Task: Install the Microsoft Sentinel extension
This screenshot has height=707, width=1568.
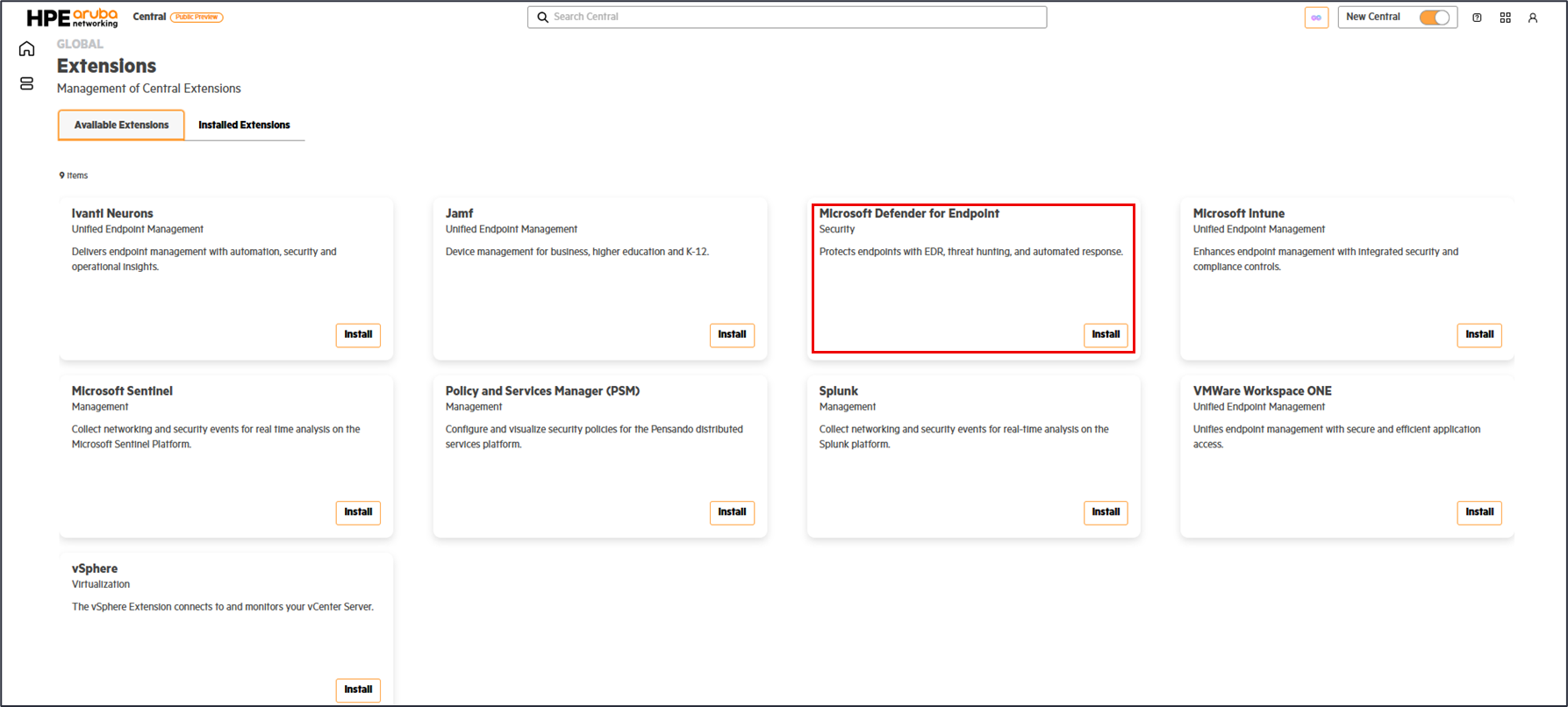Action: click(x=358, y=512)
